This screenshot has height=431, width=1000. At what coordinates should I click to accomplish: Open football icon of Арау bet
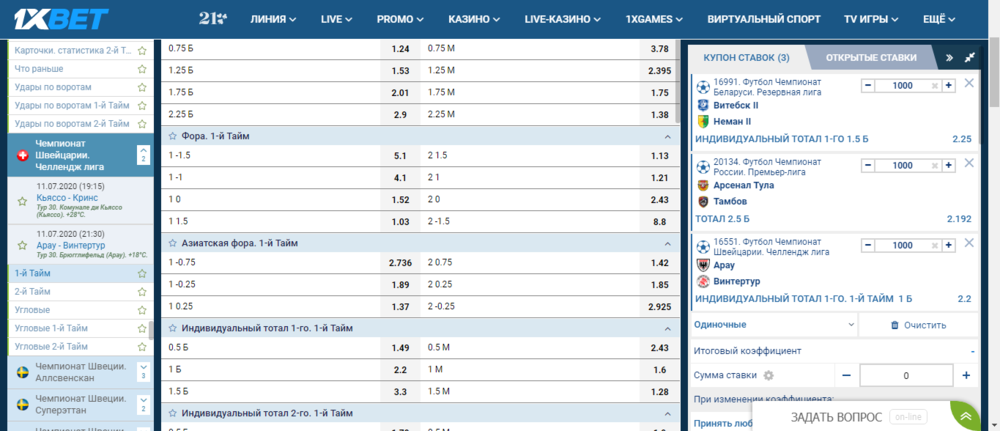click(x=703, y=247)
